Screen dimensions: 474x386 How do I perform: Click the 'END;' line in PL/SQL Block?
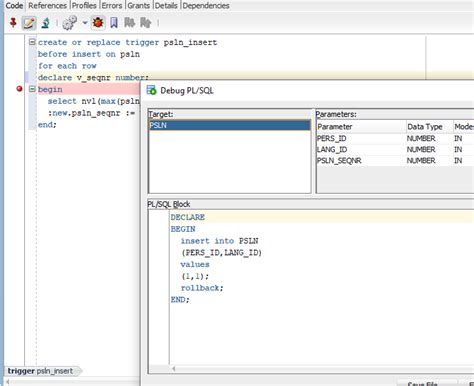coord(180,300)
